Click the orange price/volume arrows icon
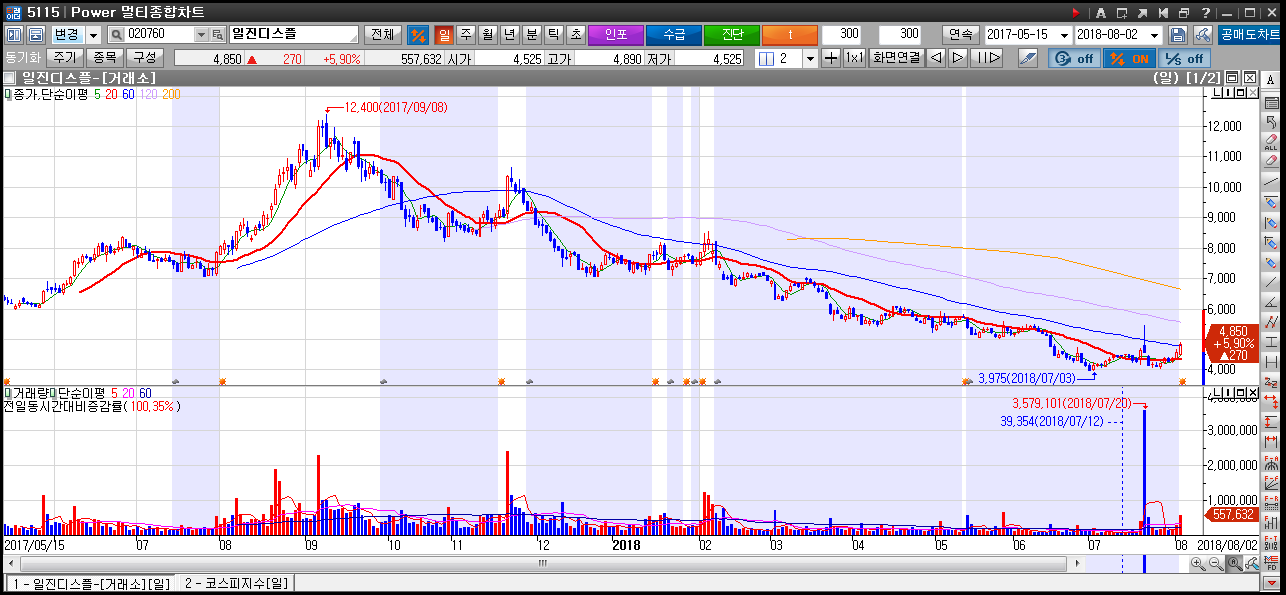Viewport: 1286px width, 595px height. click(419, 34)
